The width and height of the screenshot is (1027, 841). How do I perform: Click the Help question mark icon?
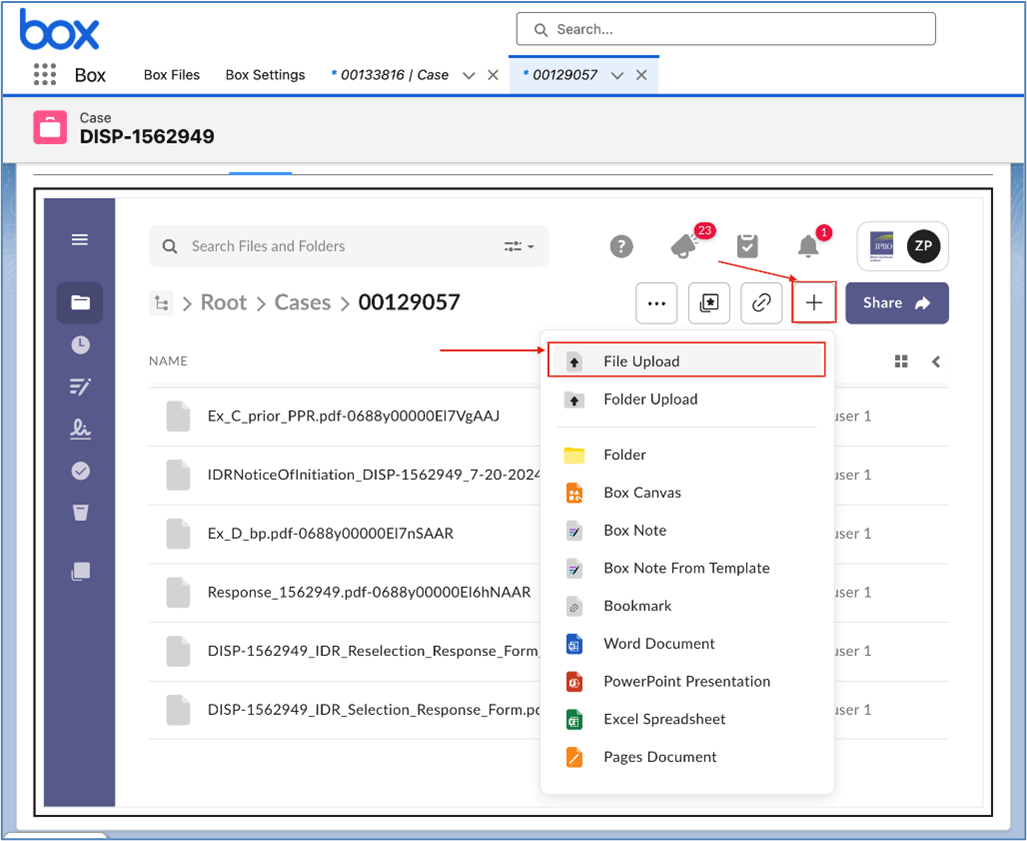coord(622,246)
